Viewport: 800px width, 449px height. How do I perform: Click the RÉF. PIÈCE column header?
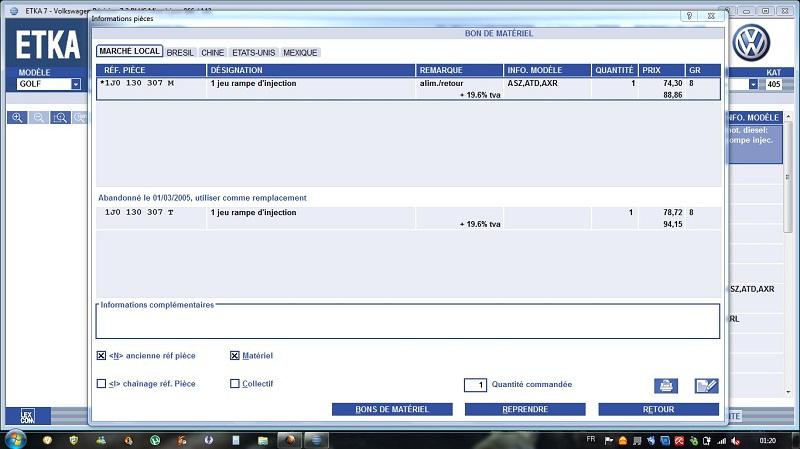pyautogui.click(x=151, y=70)
